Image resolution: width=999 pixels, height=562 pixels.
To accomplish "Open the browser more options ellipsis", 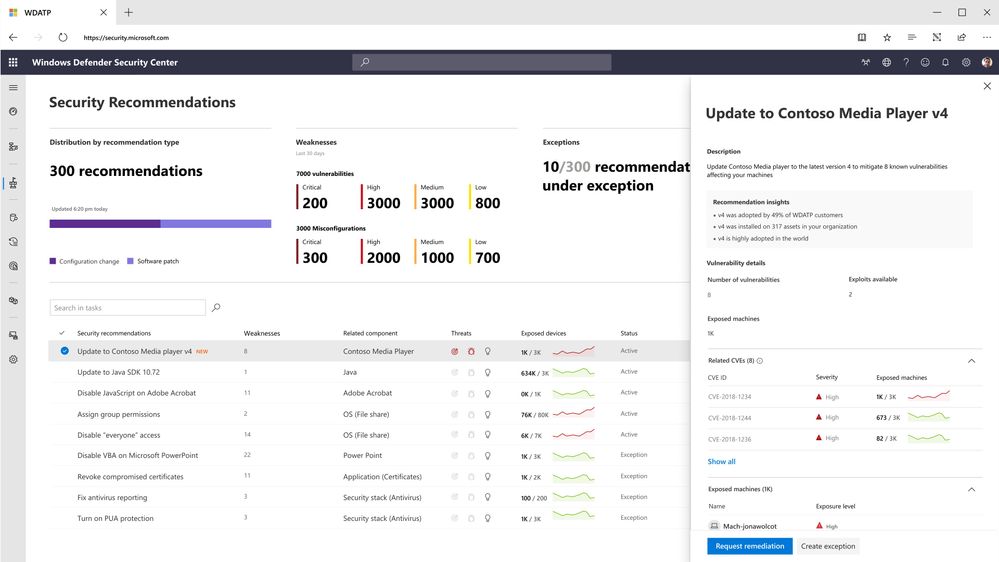I will 986,38.
